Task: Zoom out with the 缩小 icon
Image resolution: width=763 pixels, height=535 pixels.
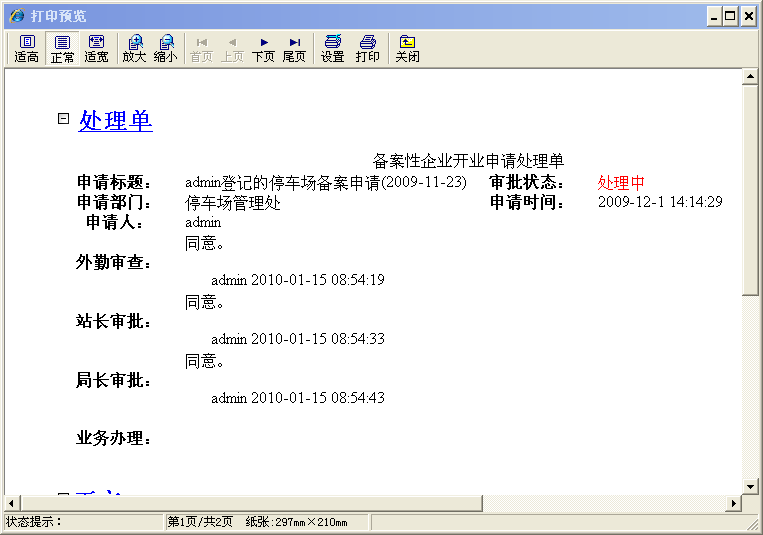Action: (x=165, y=48)
